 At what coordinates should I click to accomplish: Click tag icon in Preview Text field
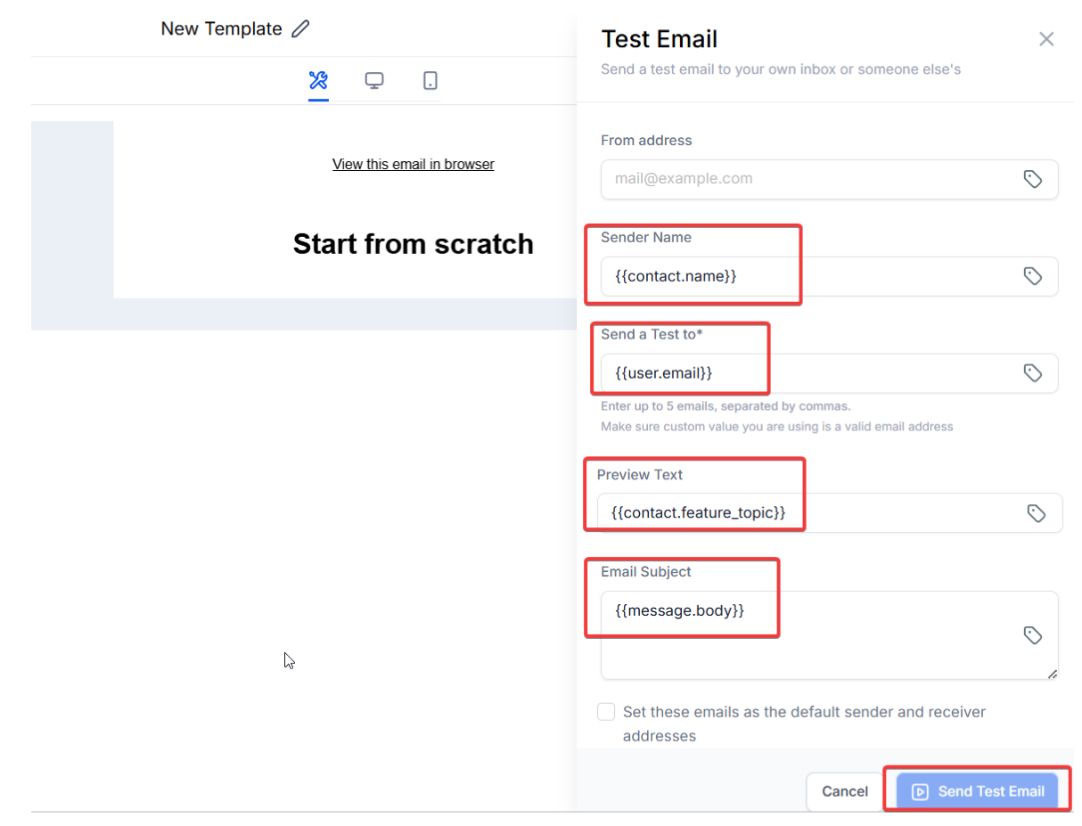(1036, 513)
